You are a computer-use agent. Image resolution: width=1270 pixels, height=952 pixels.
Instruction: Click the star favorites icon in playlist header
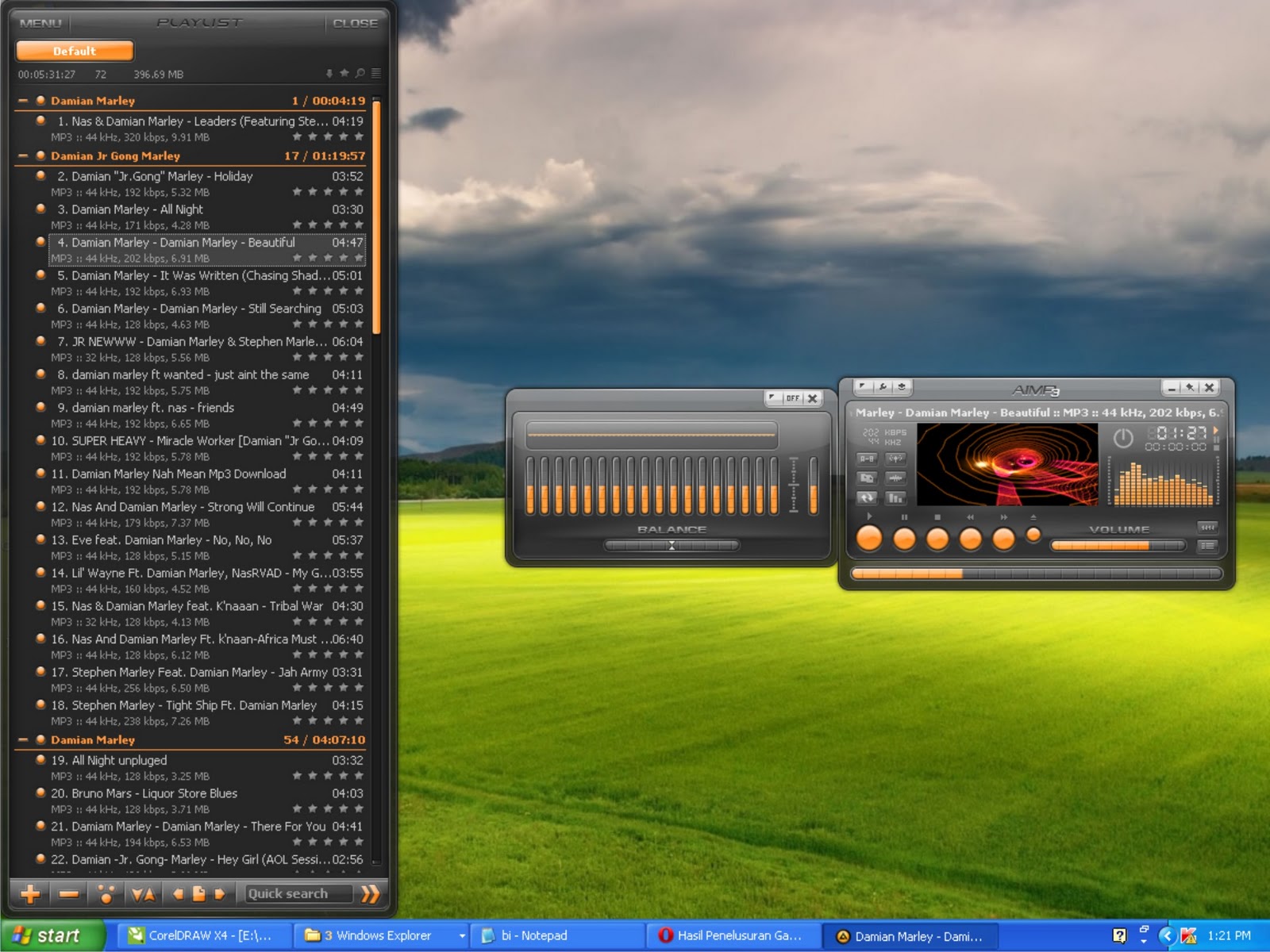(344, 73)
